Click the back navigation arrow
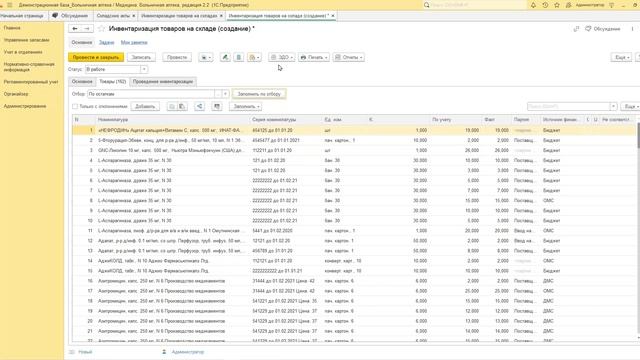This screenshot has width=640, height=360. [75, 29]
